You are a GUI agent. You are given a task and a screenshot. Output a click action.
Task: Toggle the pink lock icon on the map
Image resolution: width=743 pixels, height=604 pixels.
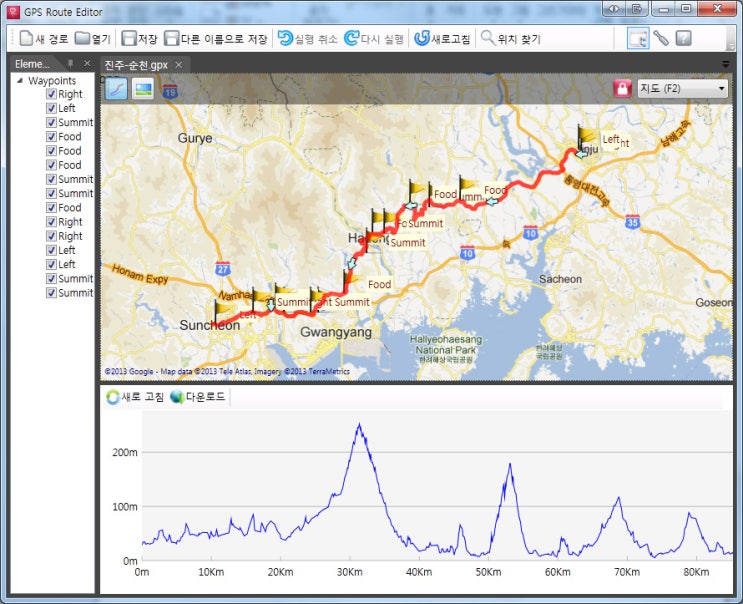[x=622, y=88]
